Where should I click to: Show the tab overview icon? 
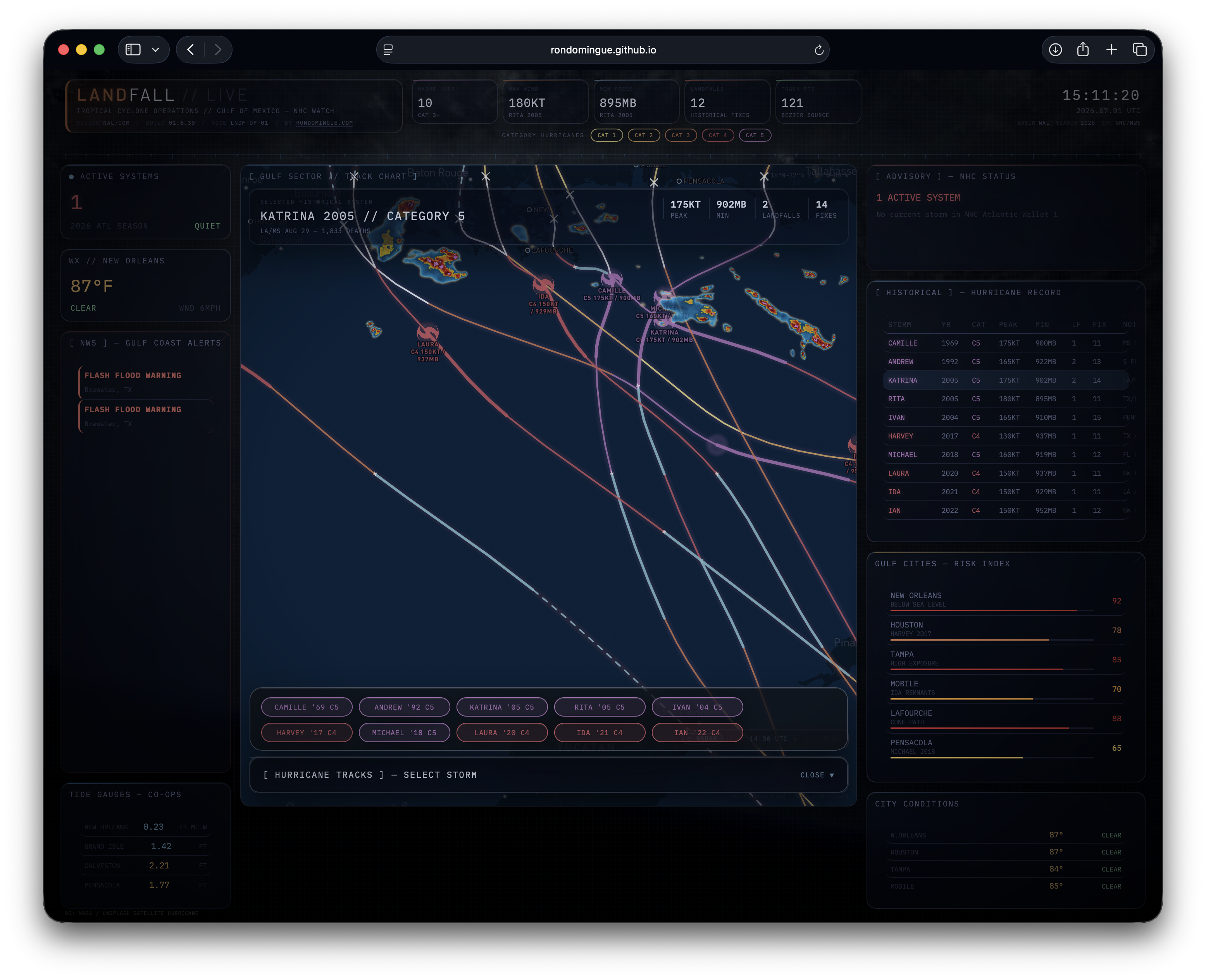click(x=1139, y=50)
